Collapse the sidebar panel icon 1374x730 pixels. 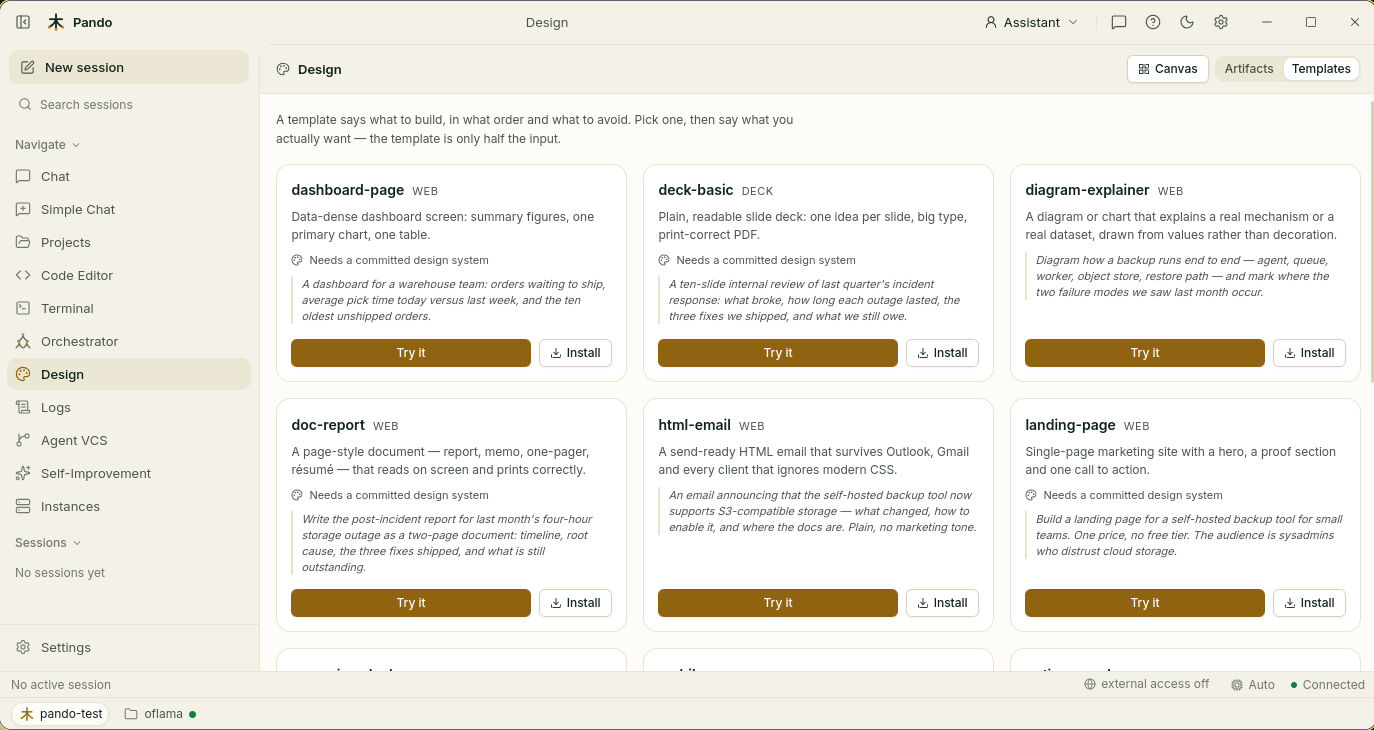pyautogui.click(x=23, y=22)
